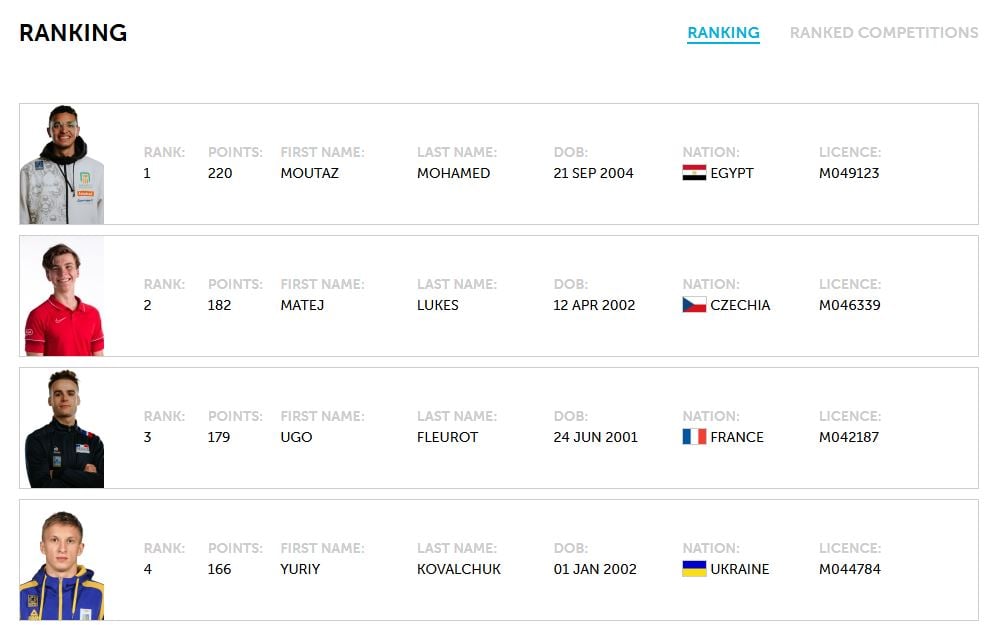Click the EGYPT nation label
Image resolution: width=1005 pixels, height=625 pixels.
coord(732,173)
